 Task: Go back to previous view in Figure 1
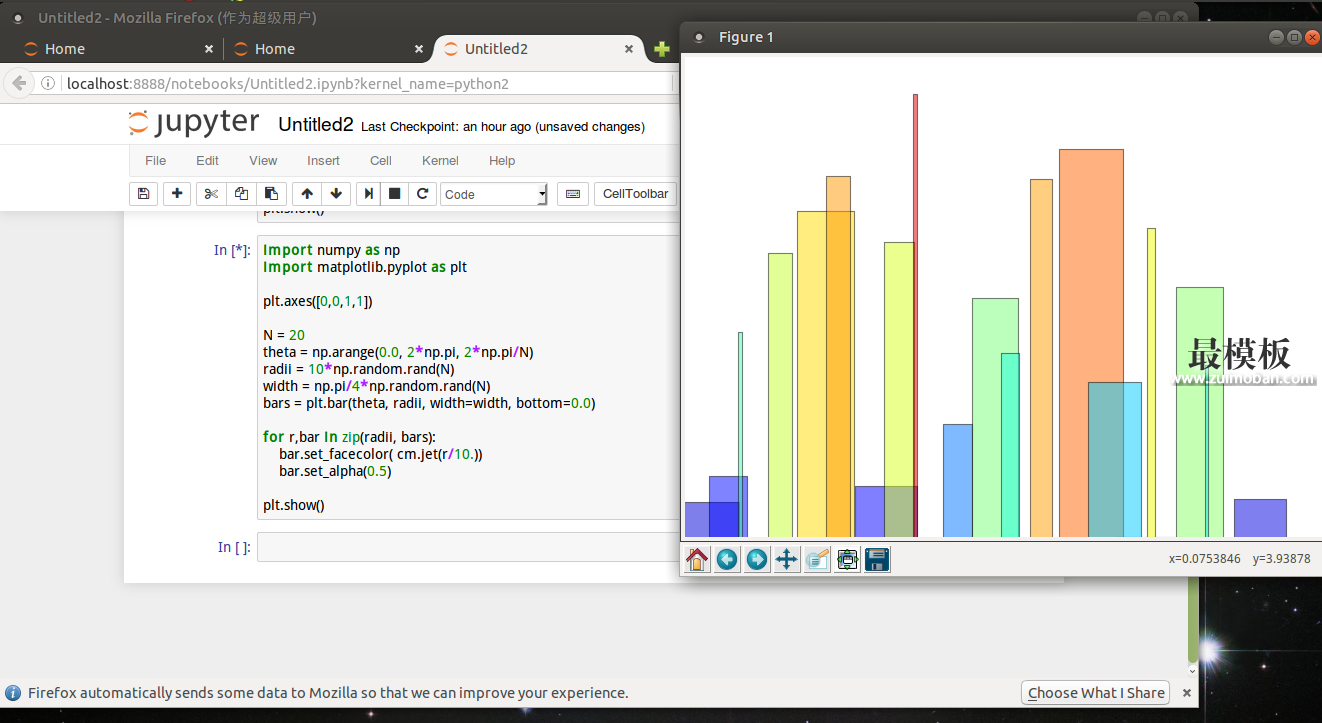click(x=727, y=559)
